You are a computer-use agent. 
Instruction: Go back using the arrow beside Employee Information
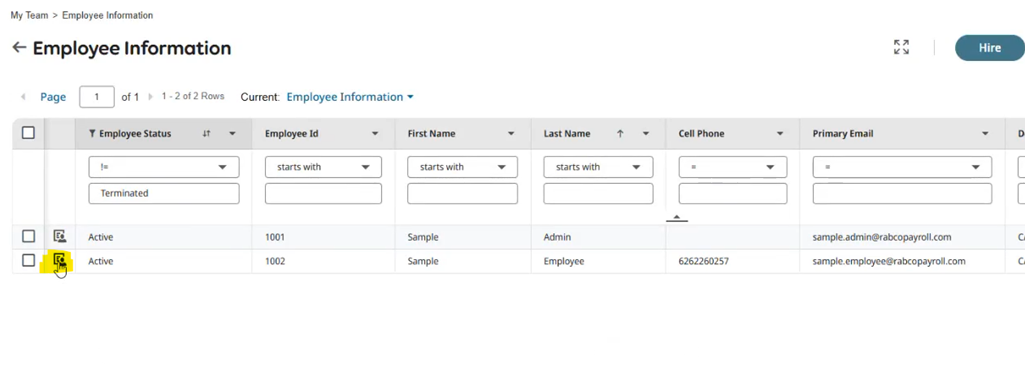click(19, 48)
